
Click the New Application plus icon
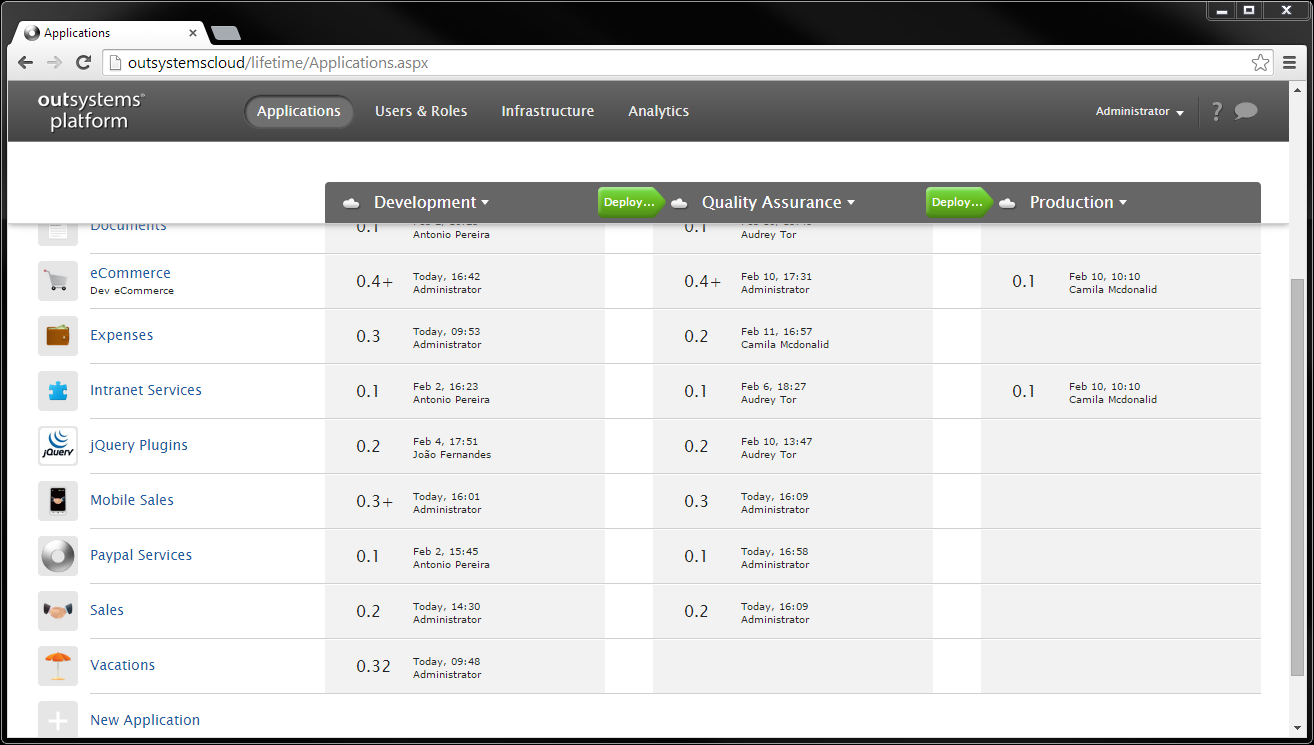click(x=58, y=720)
